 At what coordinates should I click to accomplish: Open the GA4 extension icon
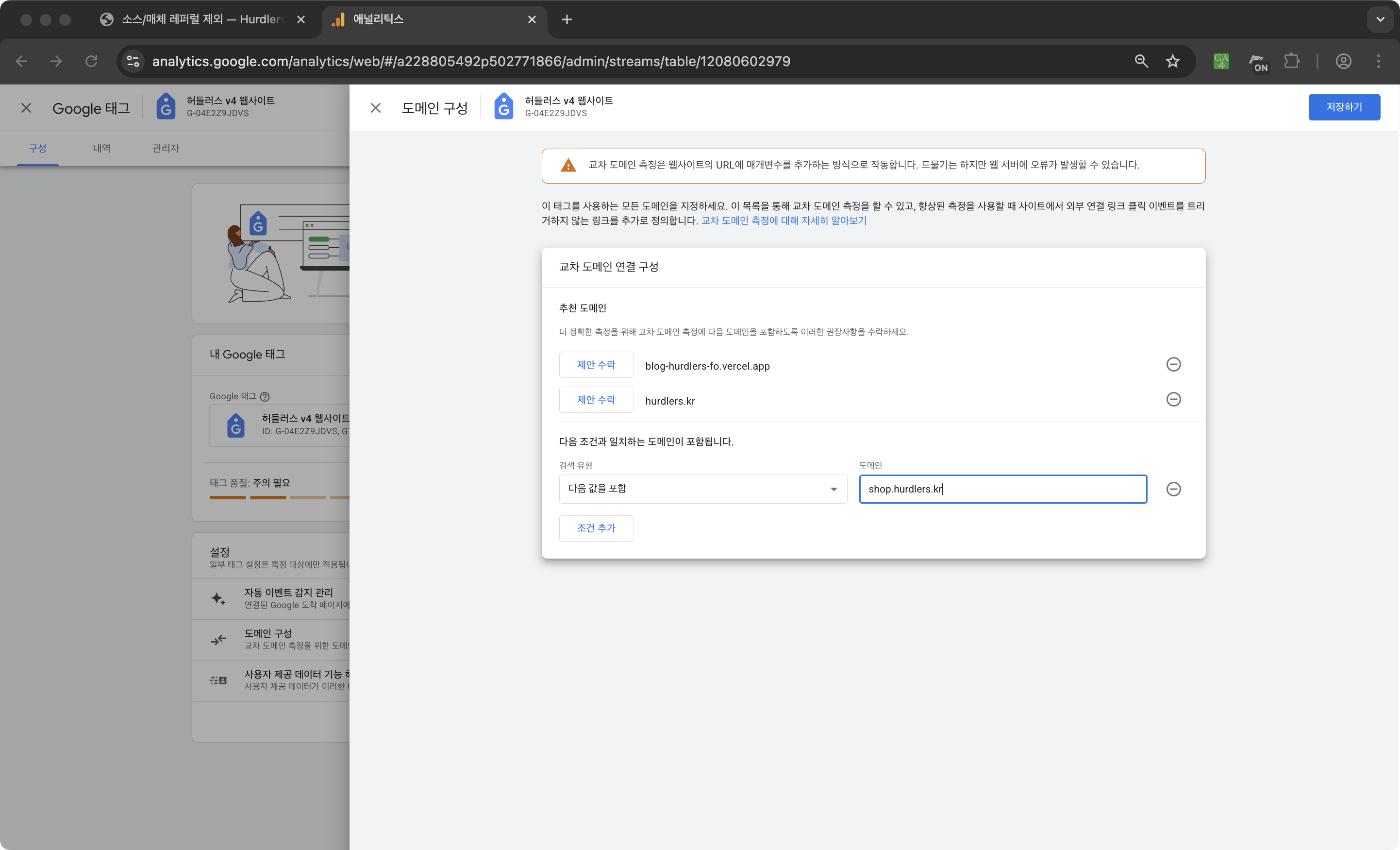(x=1221, y=61)
